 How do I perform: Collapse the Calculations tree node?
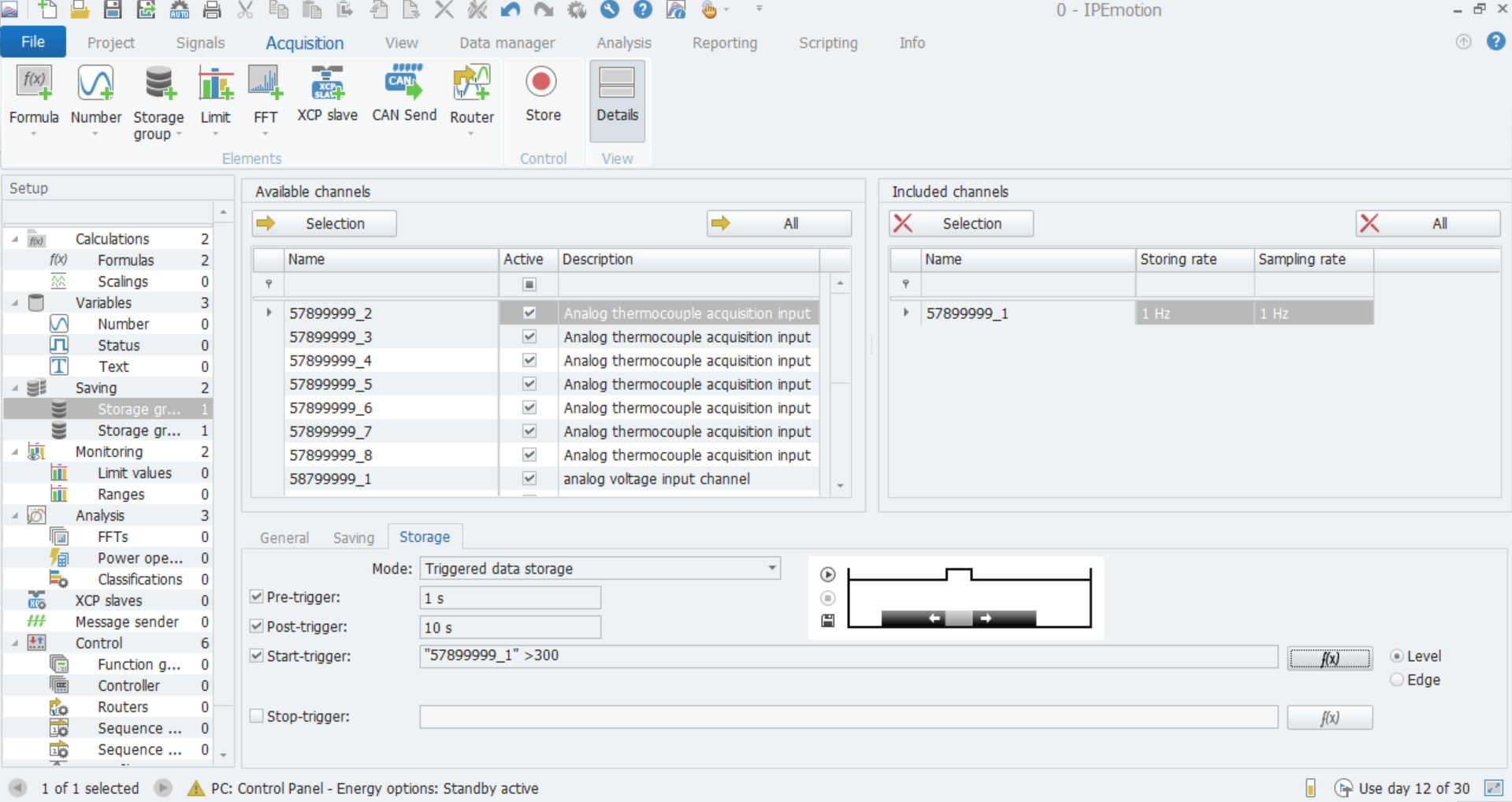pos(15,239)
